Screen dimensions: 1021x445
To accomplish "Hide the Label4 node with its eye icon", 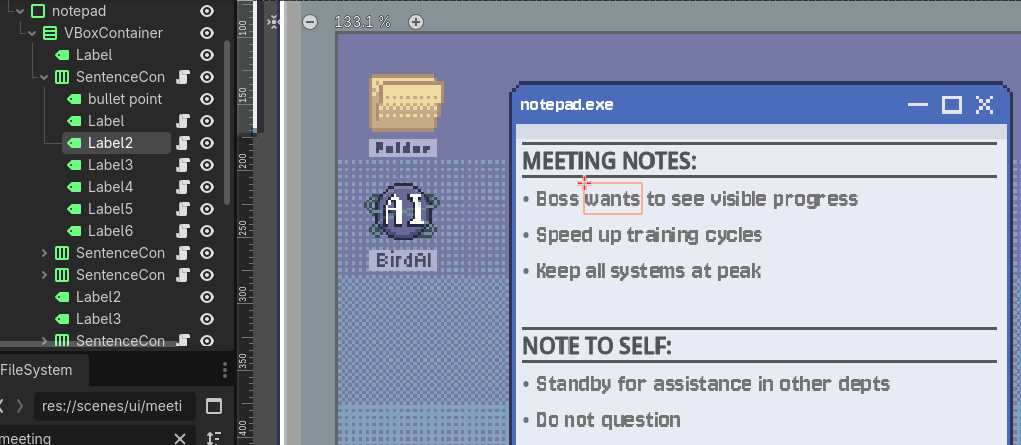I will coord(207,187).
